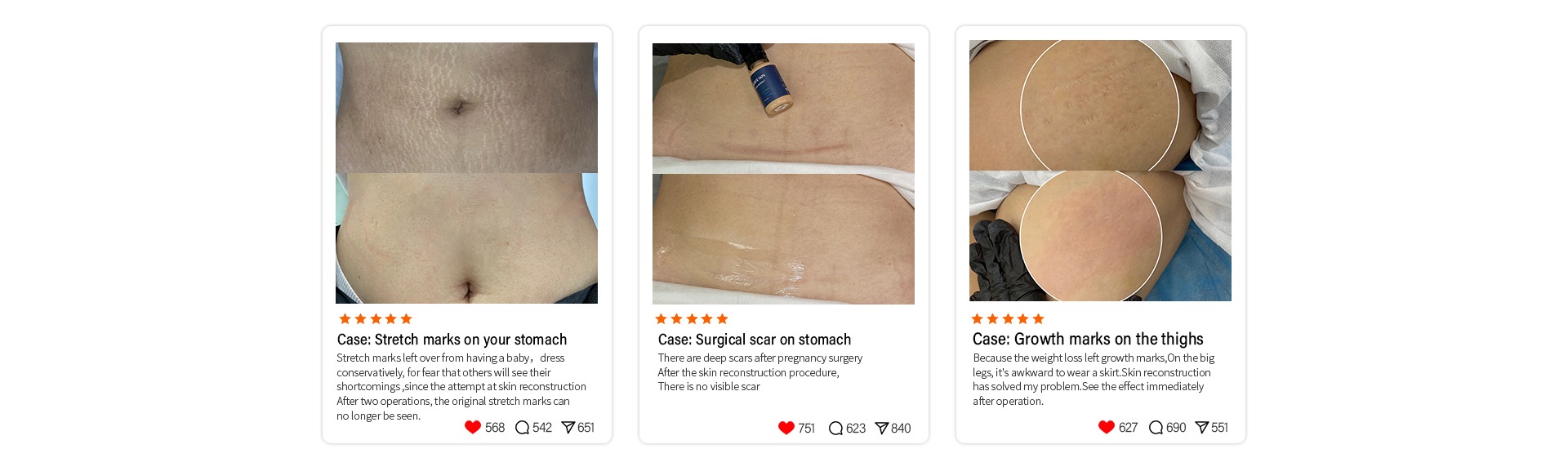The height and width of the screenshot is (449, 1568).
Task: Click the 'Case: Growth marks on the thighs' title
Action: [x=1088, y=339]
